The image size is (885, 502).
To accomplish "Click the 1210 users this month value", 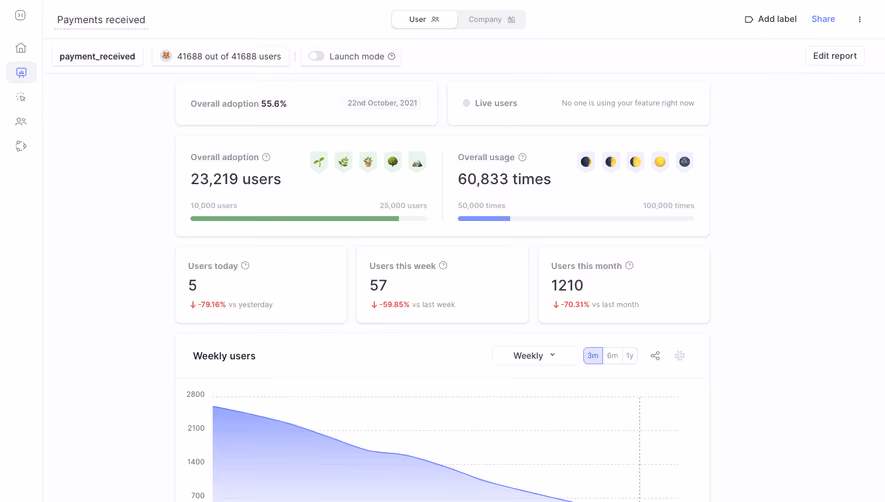I will click(x=567, y=286).
